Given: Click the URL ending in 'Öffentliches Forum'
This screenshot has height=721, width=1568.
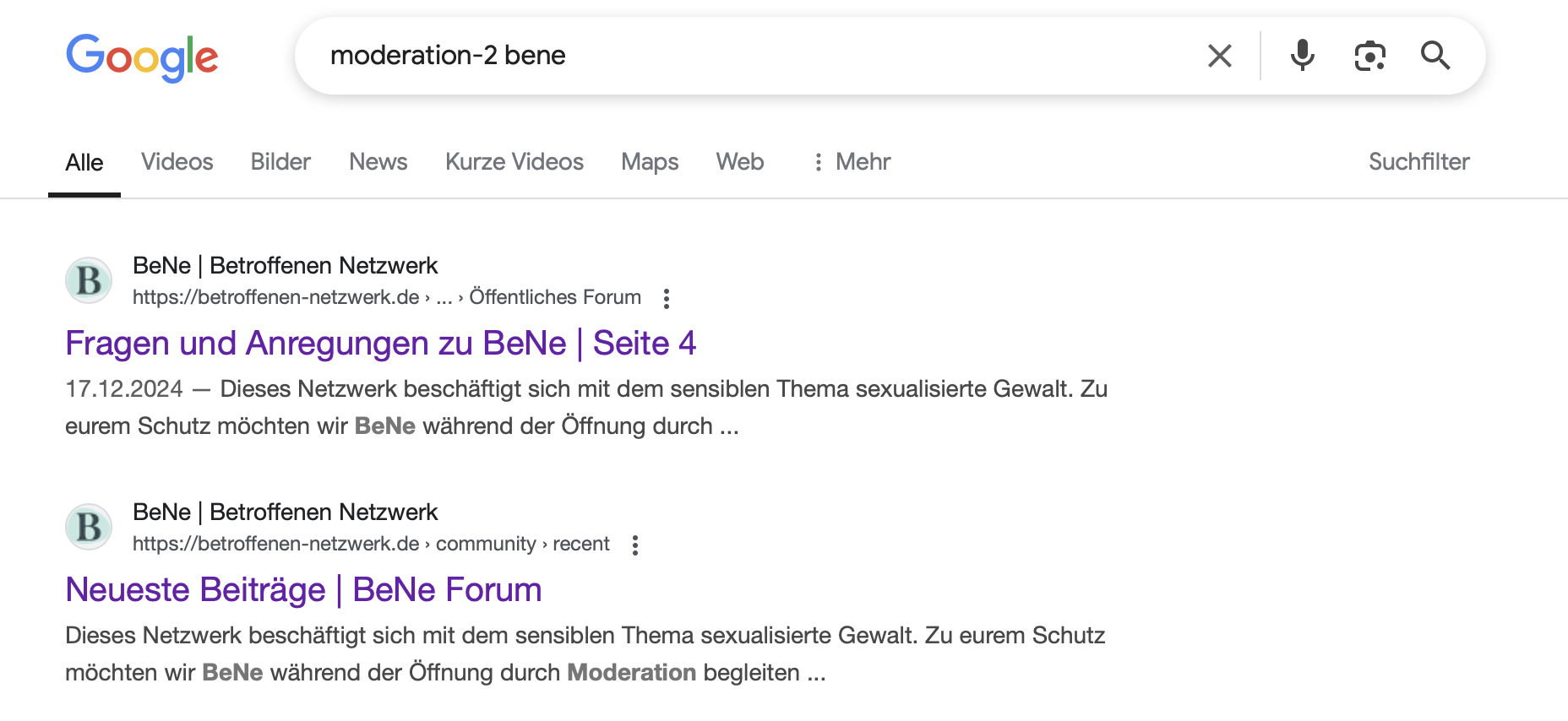Looking at the screenshot, I should 387,297.
